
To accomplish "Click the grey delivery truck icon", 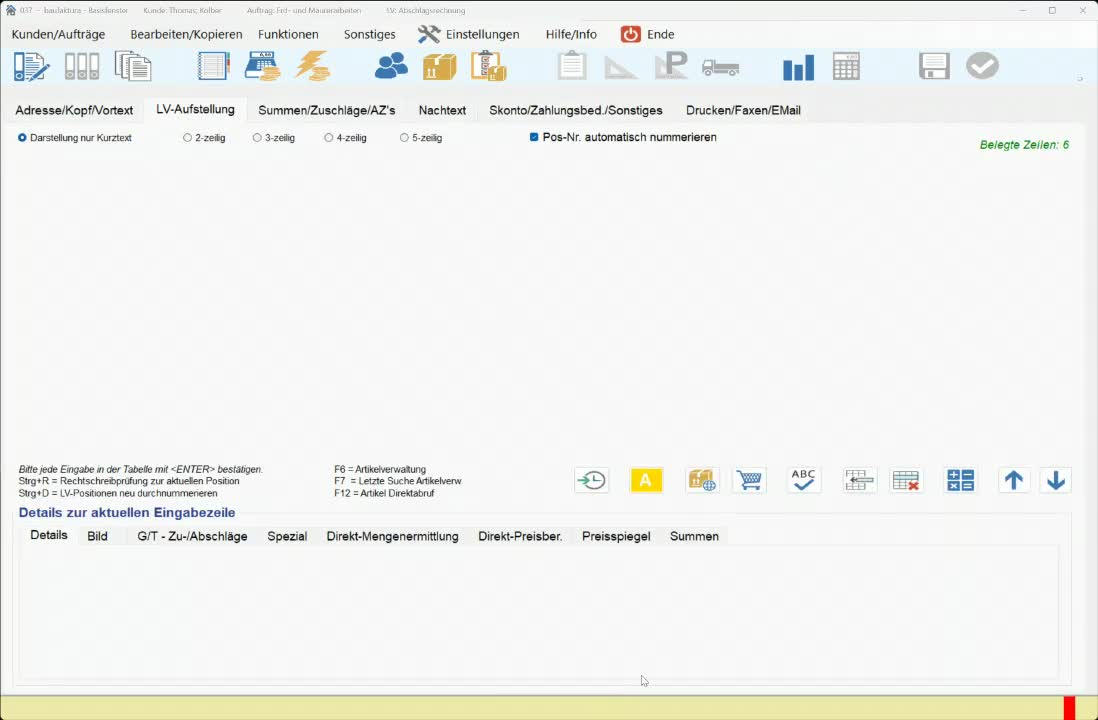I will click(721, 67).
